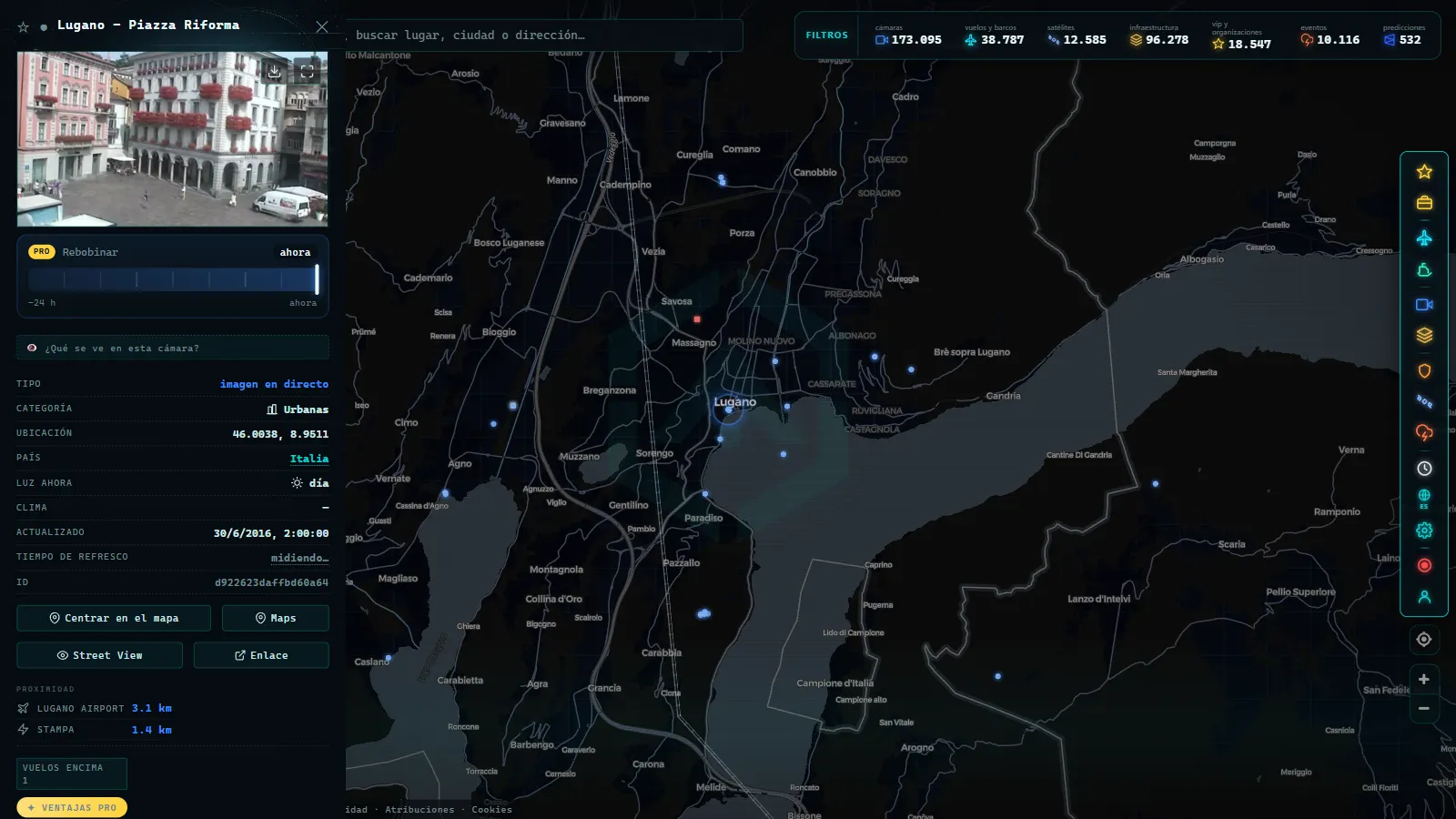Open favorites star in right sidebar
Screen dimensions: 1456x819
point(1424,172)
